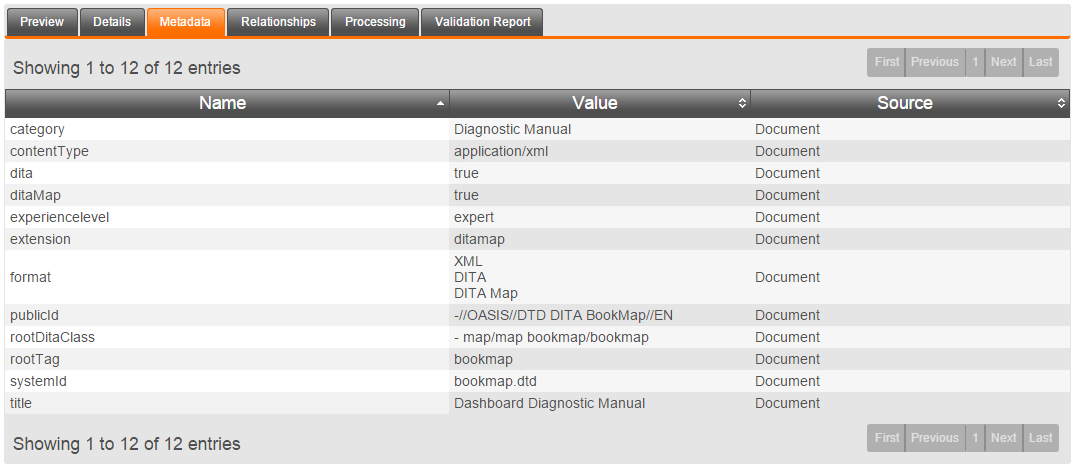Click the Name column sort arrow icon

[x=440, y=103]
